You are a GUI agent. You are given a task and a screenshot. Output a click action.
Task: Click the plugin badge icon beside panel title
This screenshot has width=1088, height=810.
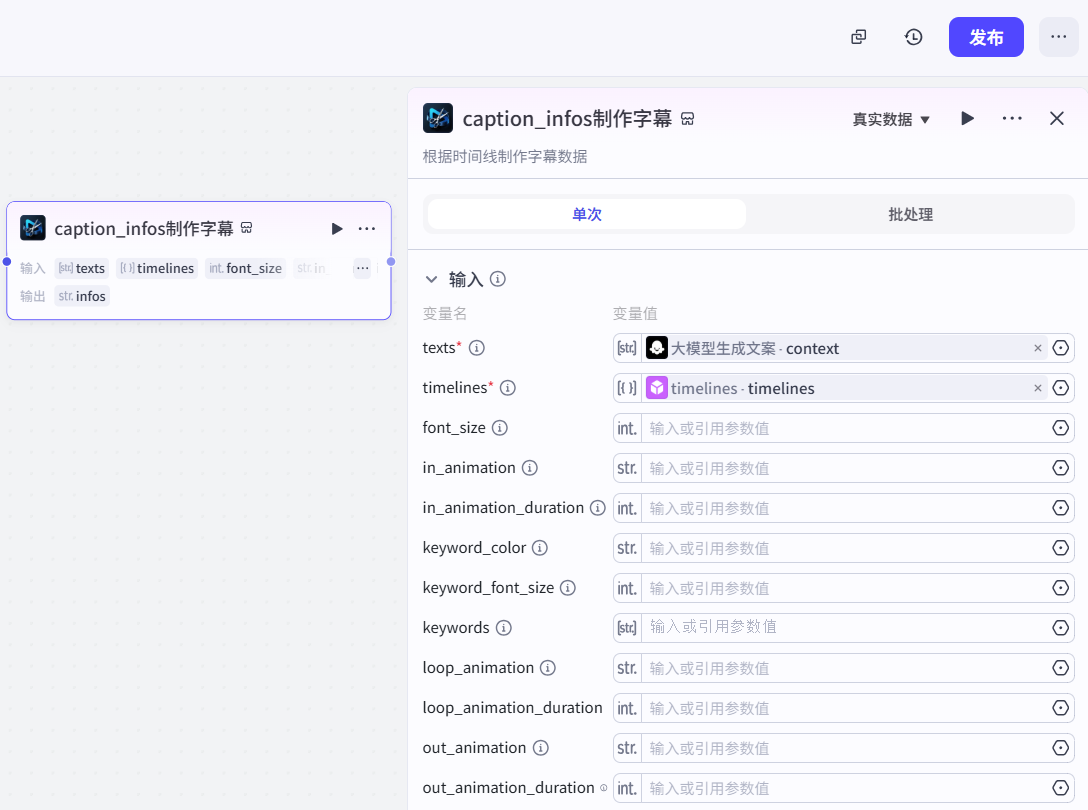tap(688, 119)
